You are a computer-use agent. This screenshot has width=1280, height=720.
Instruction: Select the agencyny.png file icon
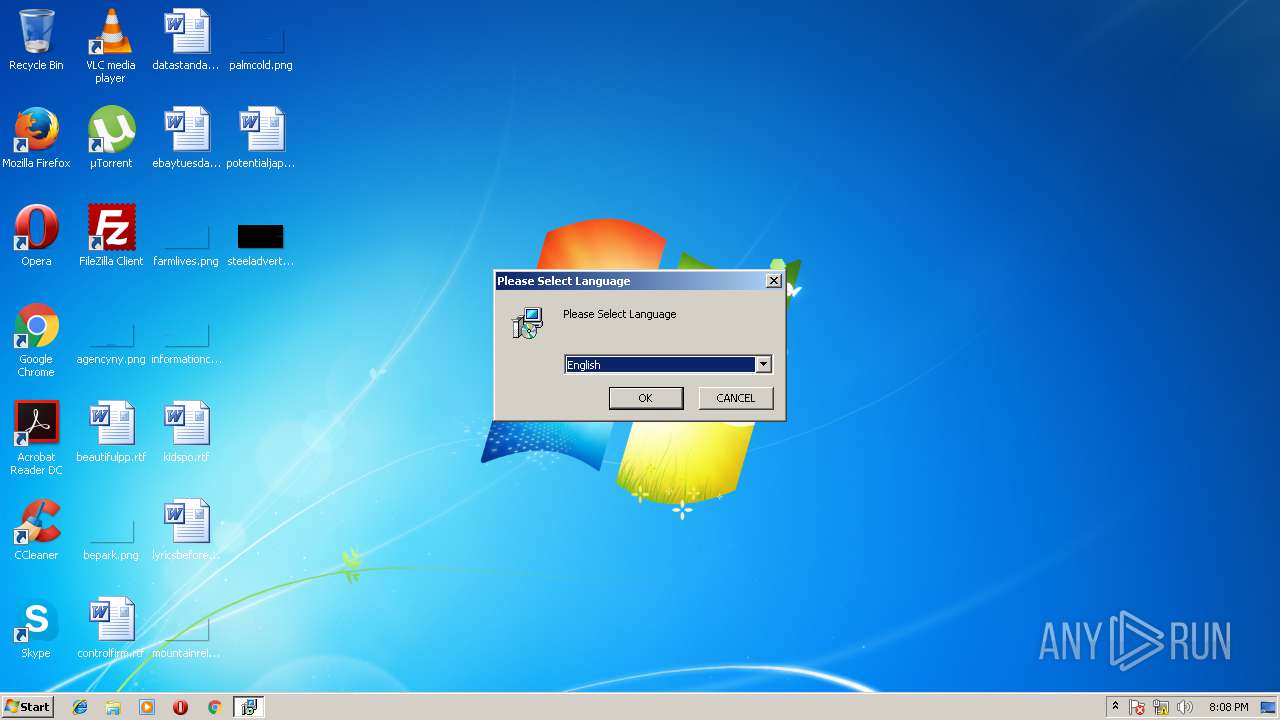[111, 342]
